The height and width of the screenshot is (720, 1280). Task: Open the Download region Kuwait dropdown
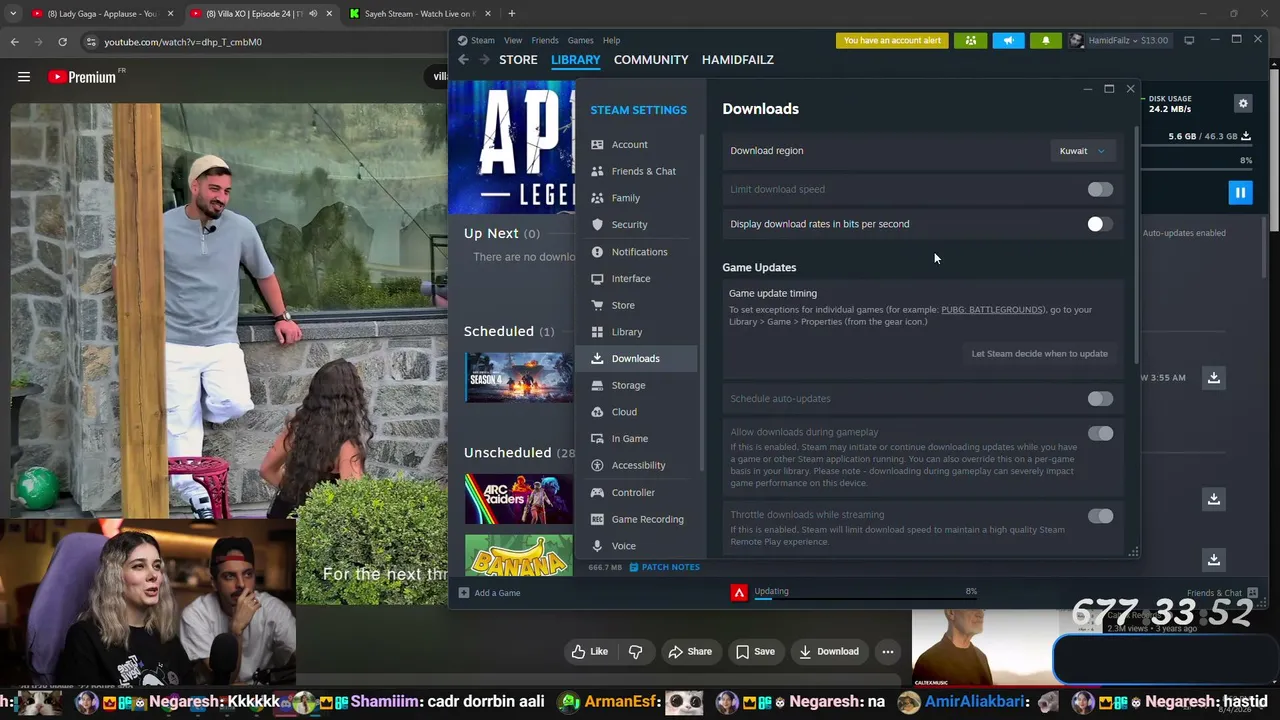pos(1082,151)
